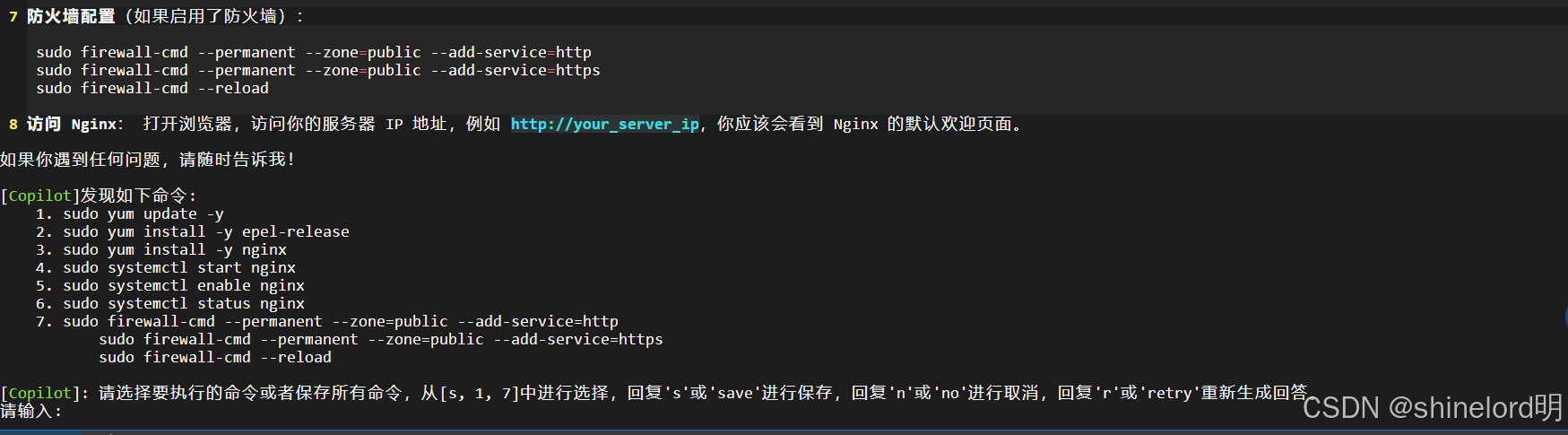1568x435 pixels.
Task: Select command 7 firewall-cmd add-service=http
Action: click(x=327, y=321)
